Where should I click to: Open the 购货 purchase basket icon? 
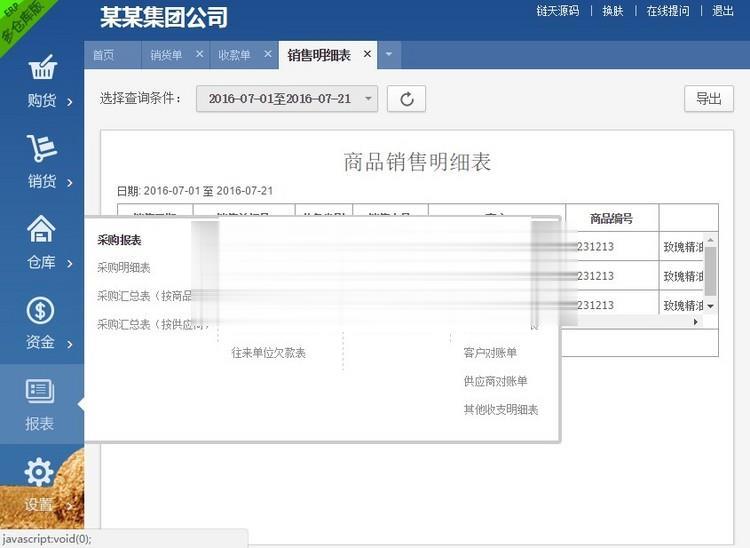point(43,67)
